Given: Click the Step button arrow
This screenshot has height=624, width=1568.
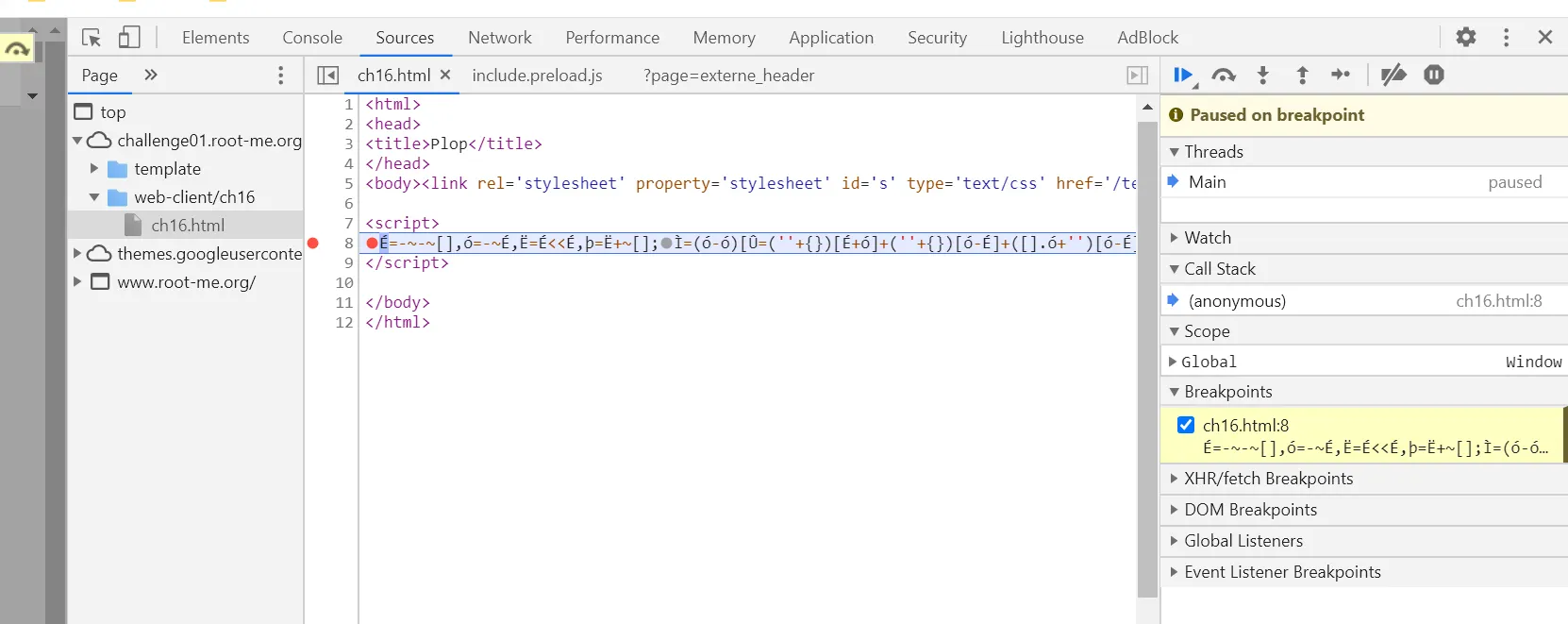Looking at the screenshot, I should click(x=1341, y=75).
